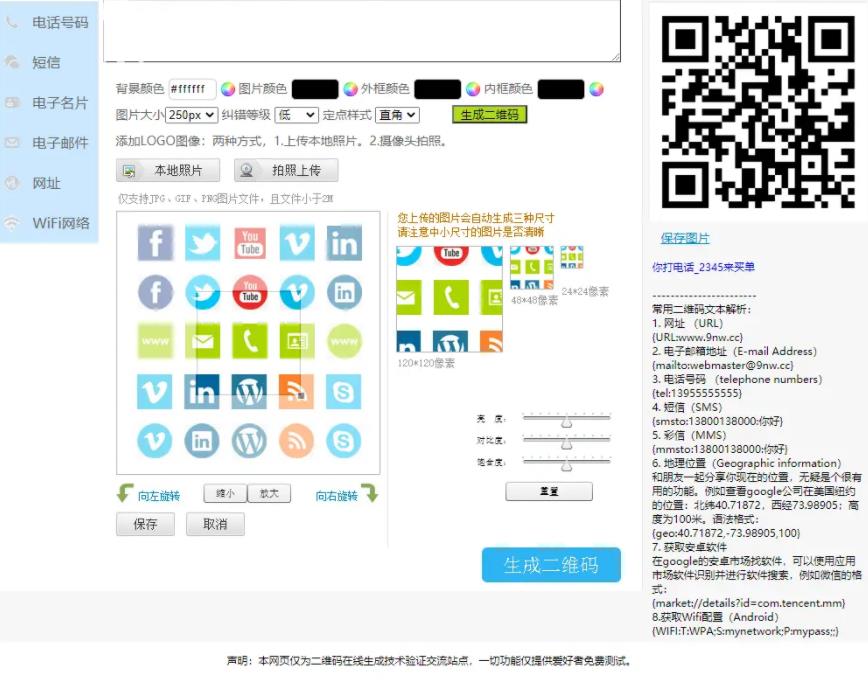Click the round Skype icon in bottom row
Screen dimensions: 868x681
[343, 441]
